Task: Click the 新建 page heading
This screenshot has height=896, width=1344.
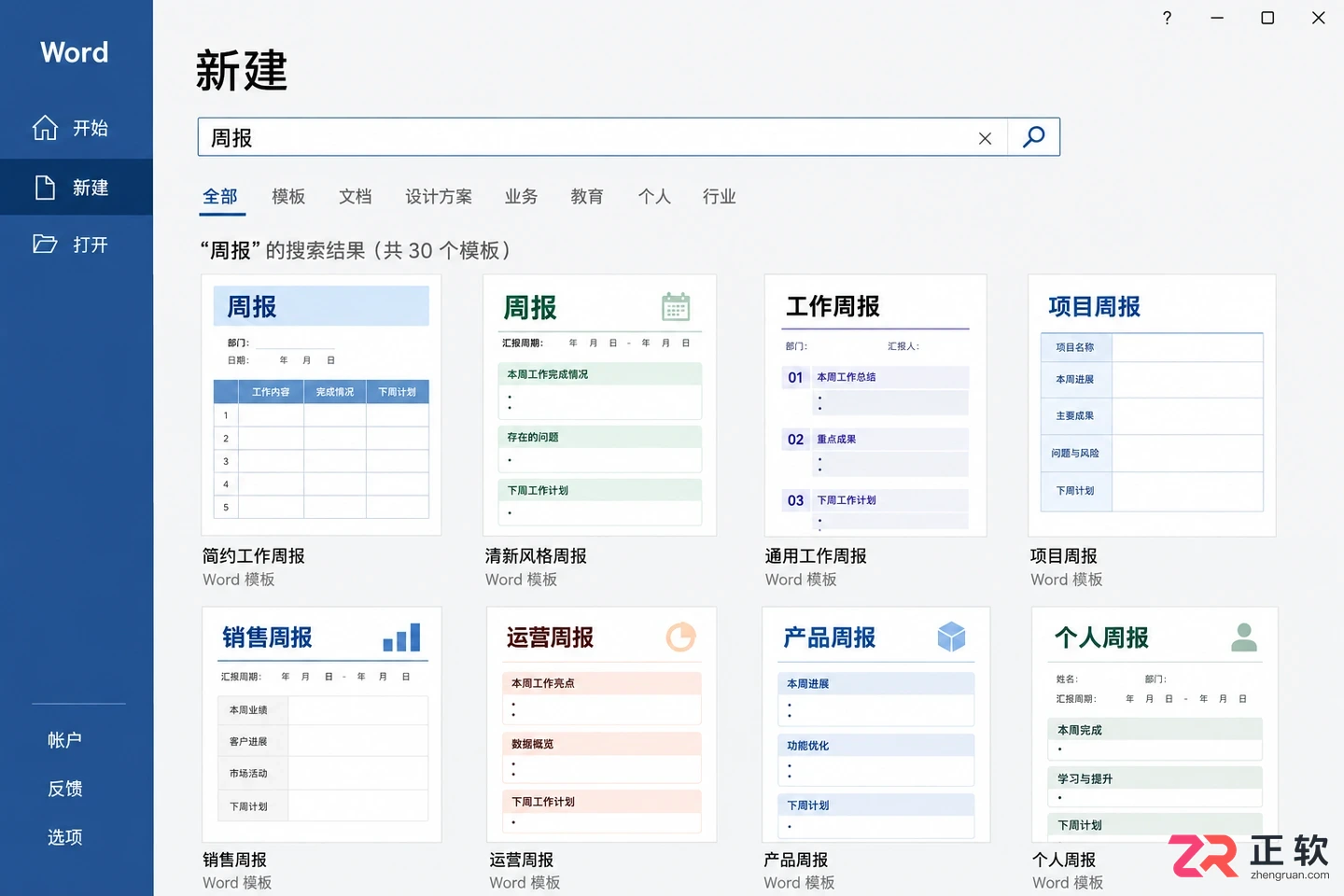Action: click(x=242, y=71)
